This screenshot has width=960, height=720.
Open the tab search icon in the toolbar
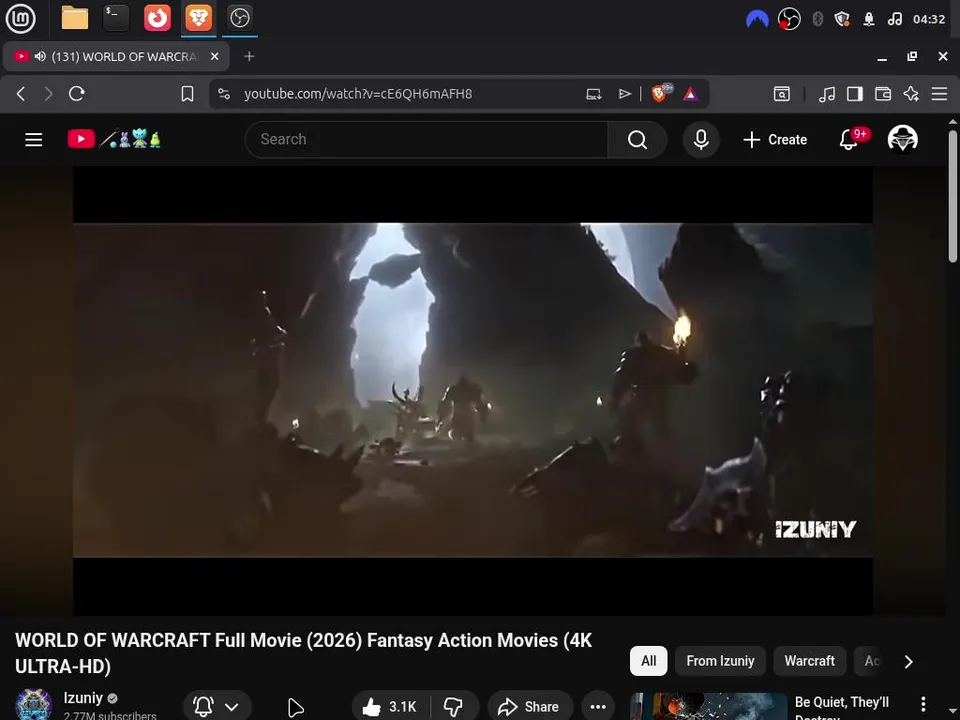782,94
